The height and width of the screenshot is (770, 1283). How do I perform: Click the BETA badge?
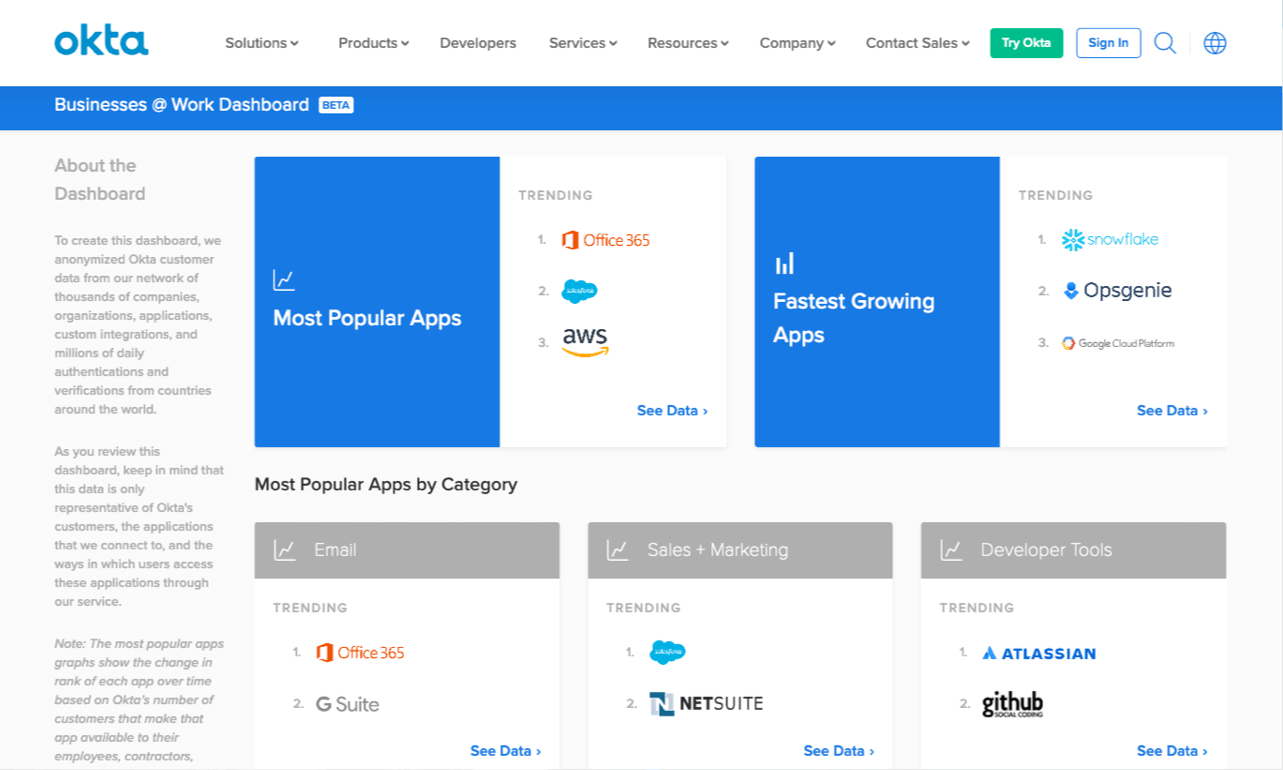click(x=336, y=105)
